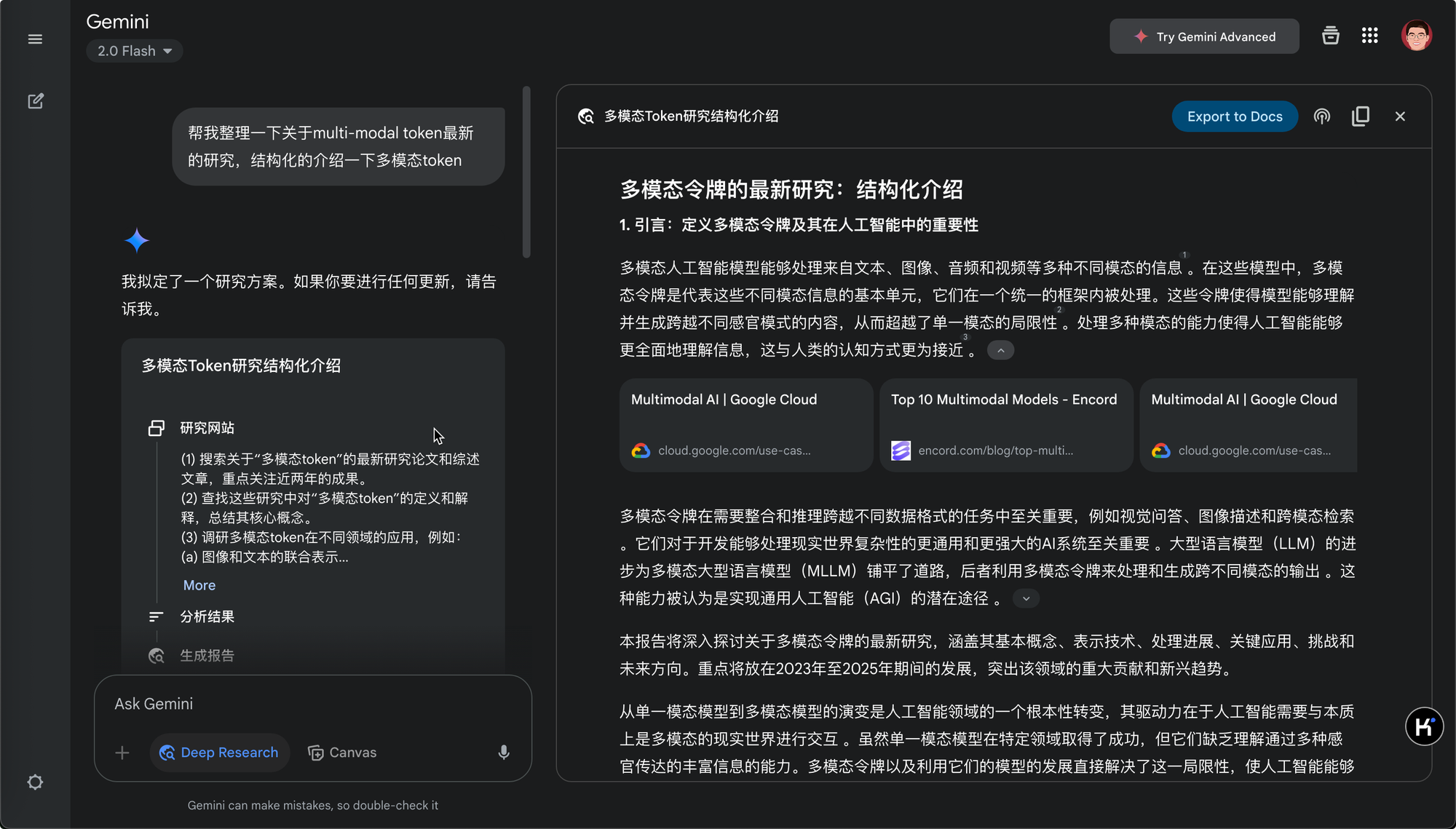The image size is (1456, 829).
Task: Click the 生成报告 step label
Action: click(x=207, y=656)
